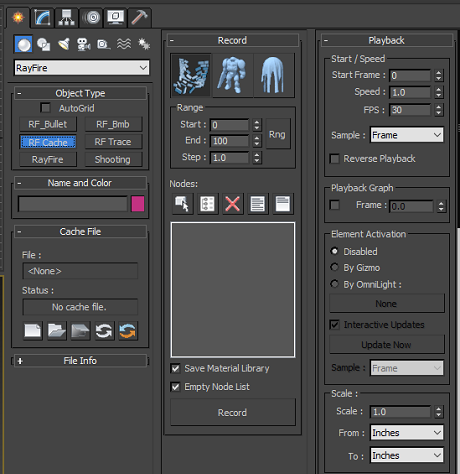460x474 pixels.
Task: Select the cloth record mode thumbnail
Action: pyautogui.click(x=274, y=75)
